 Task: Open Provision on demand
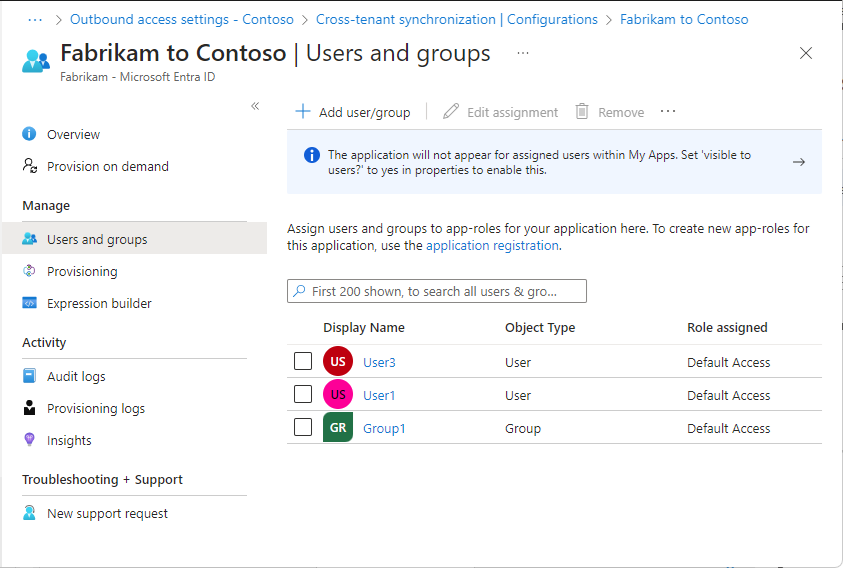107,166
